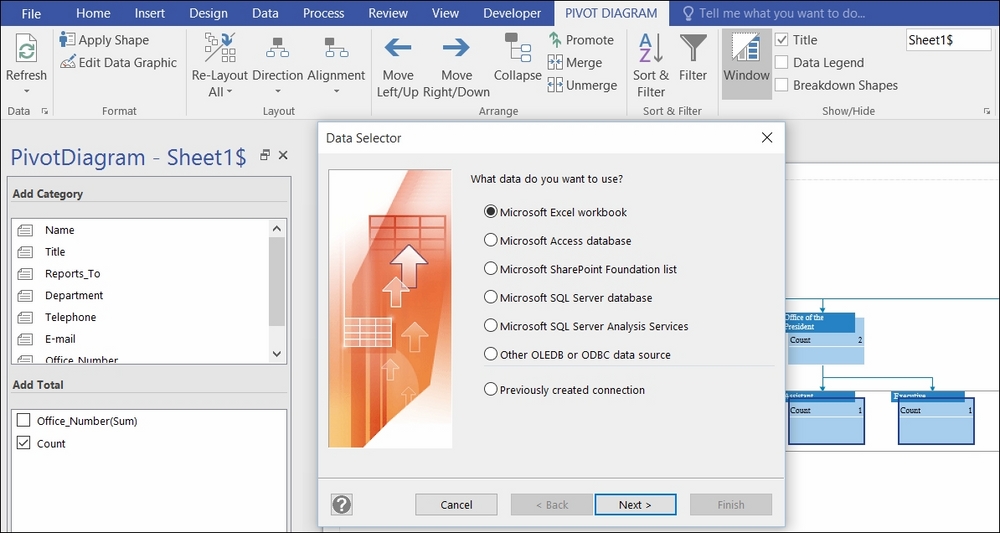Close the PivotDiagram pane
Viewport: 1000px width, 533px height.
click(x=283, y=155)
